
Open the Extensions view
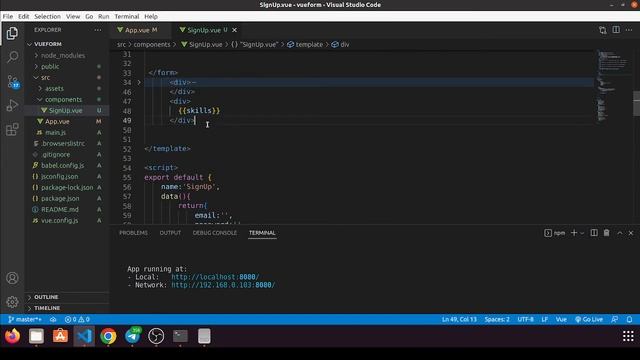click(12, 129)
